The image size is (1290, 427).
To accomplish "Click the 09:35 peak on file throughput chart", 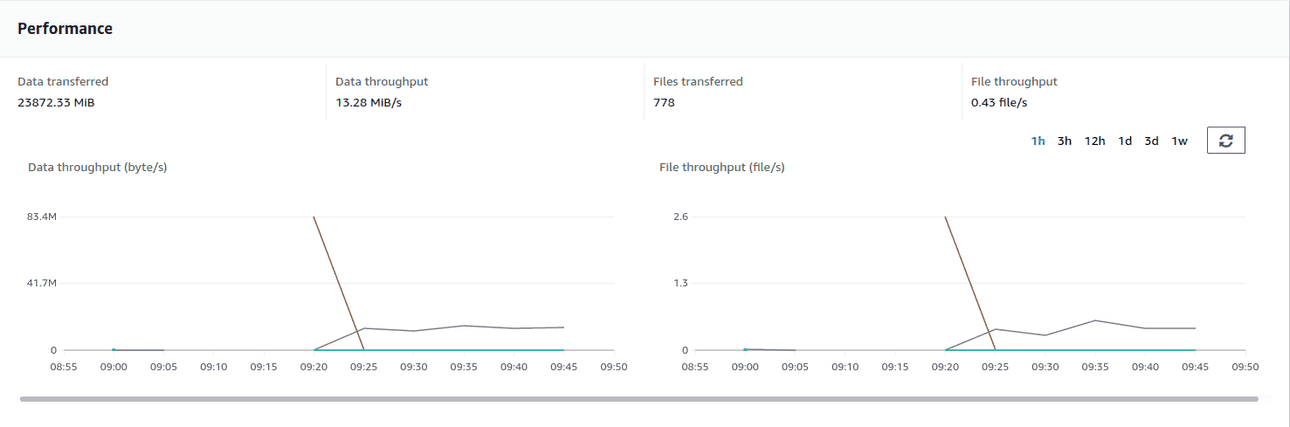I will (1095, 320).
